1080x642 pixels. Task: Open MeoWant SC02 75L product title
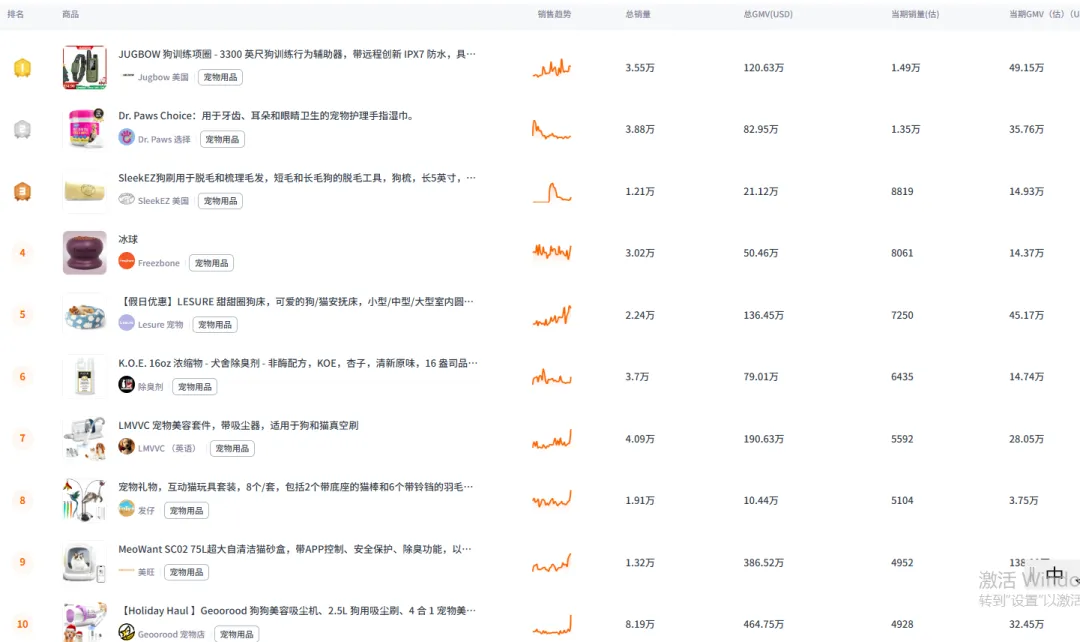point(295,549)
